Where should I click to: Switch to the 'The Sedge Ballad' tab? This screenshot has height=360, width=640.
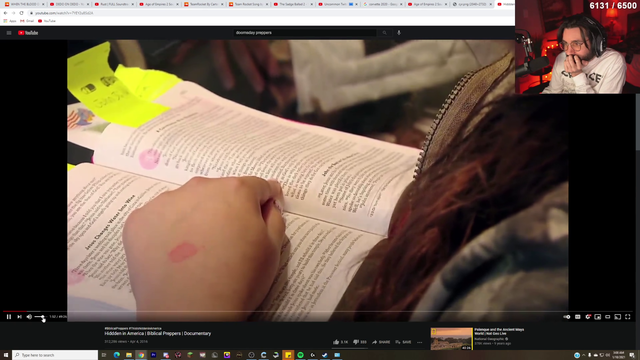click(293, 4)
